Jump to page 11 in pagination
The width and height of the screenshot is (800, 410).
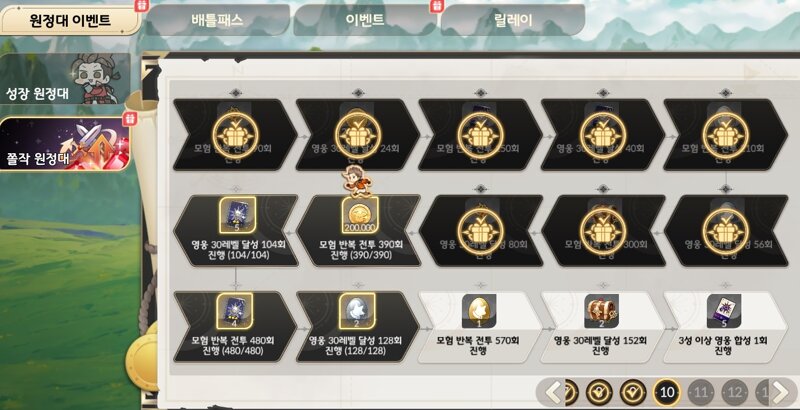[701, 393]
